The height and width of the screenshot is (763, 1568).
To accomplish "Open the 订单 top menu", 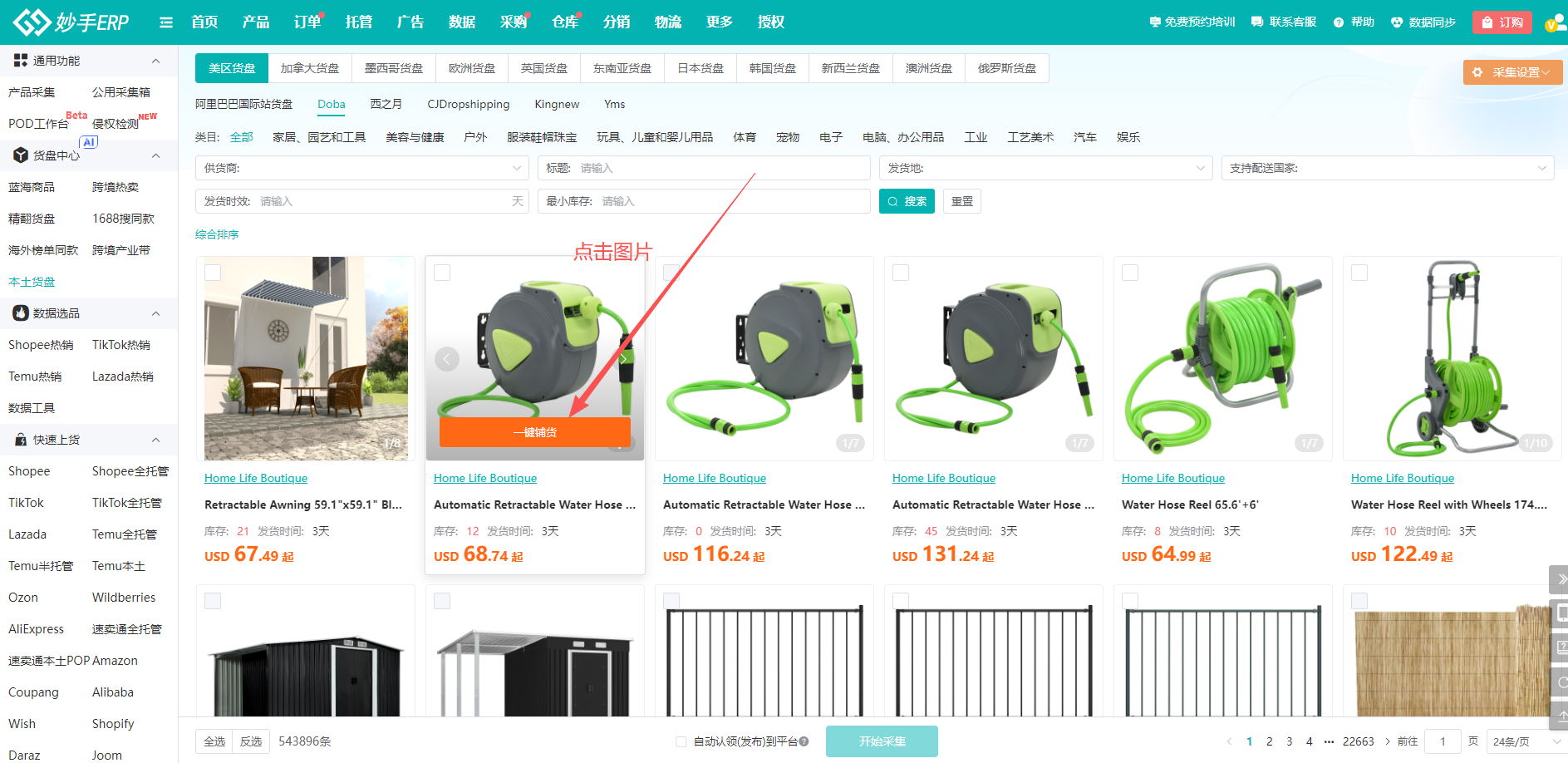I will point(307,22).
